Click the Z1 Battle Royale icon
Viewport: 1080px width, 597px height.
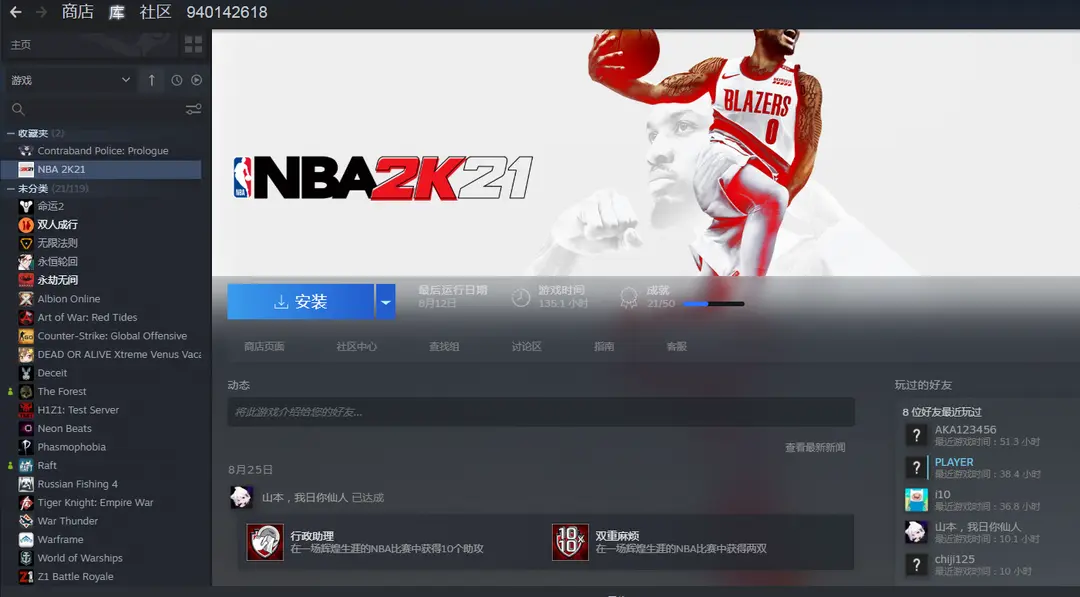coord(25,577)
